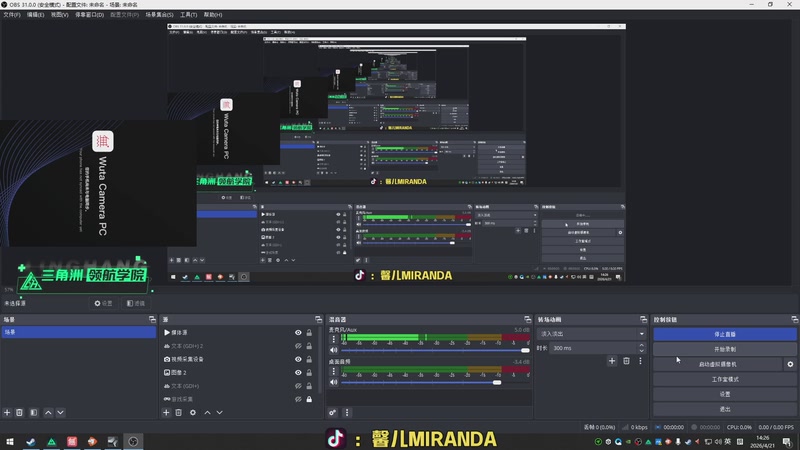Delete selected source with trash icon

(179, 412)
